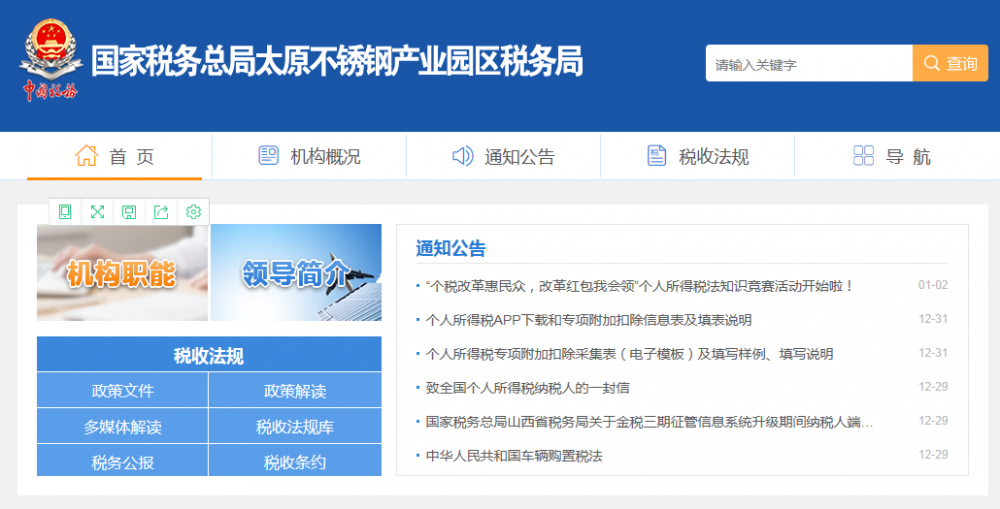Open the green settings gear icon

(193, 211)
